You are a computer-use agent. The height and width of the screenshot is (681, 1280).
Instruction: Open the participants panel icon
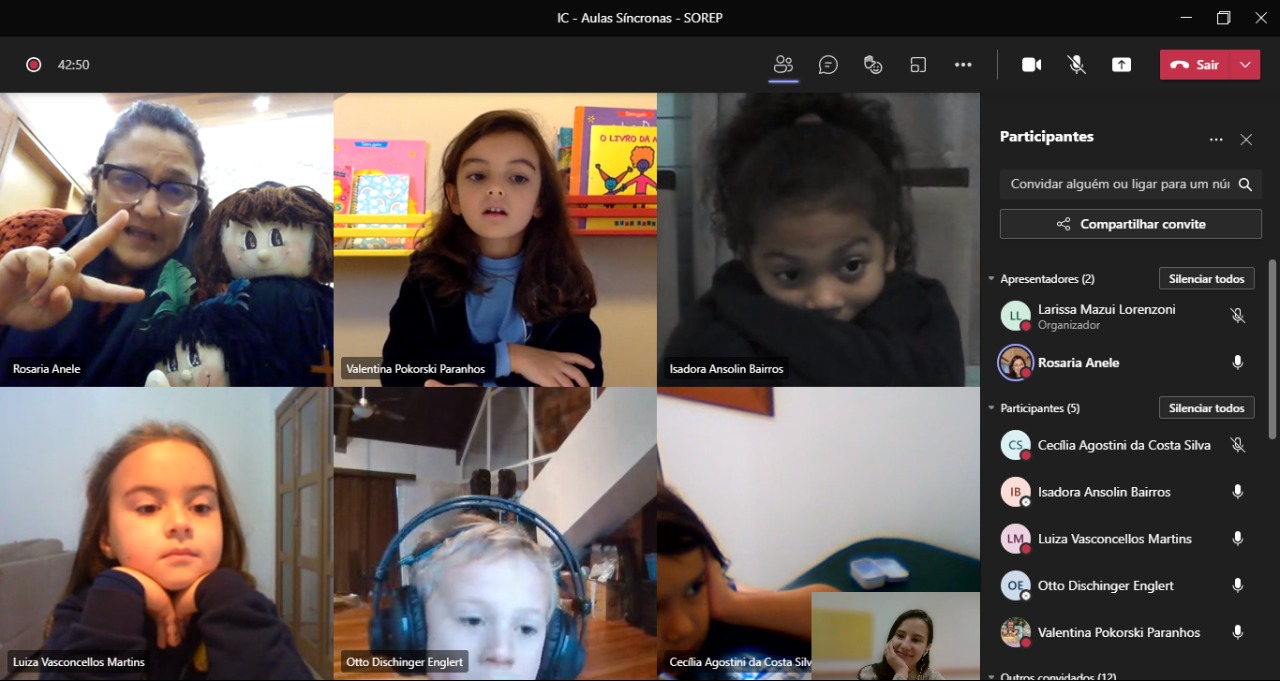coord(783,65)
